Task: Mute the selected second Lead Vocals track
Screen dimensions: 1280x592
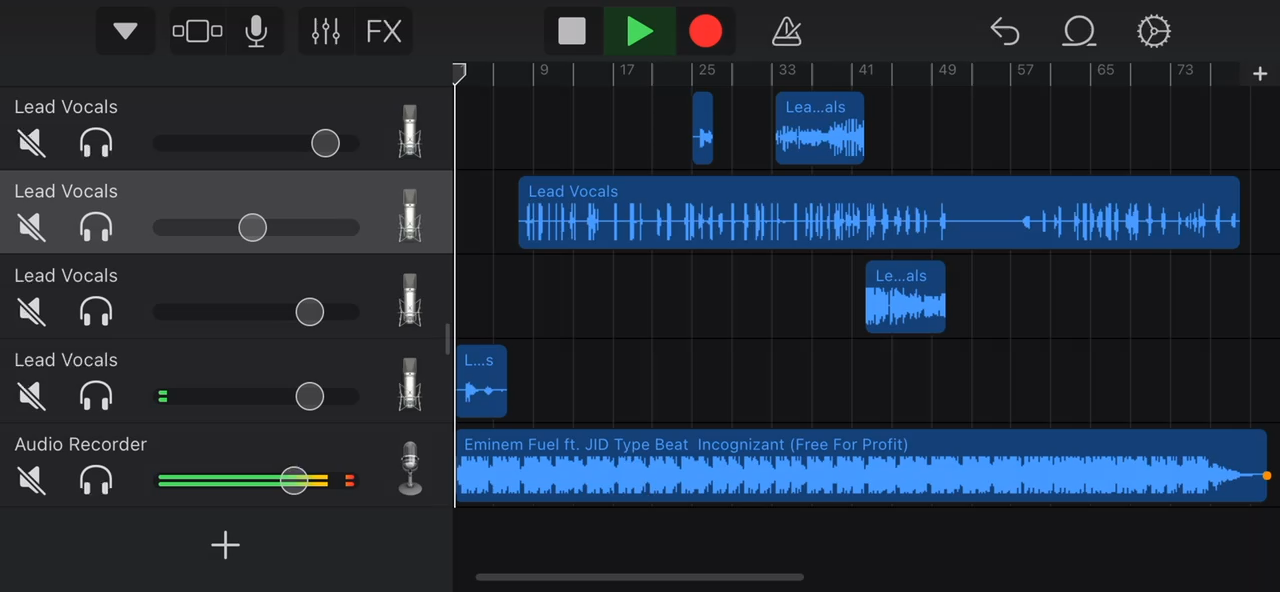Action: click(x=32, y=227)
